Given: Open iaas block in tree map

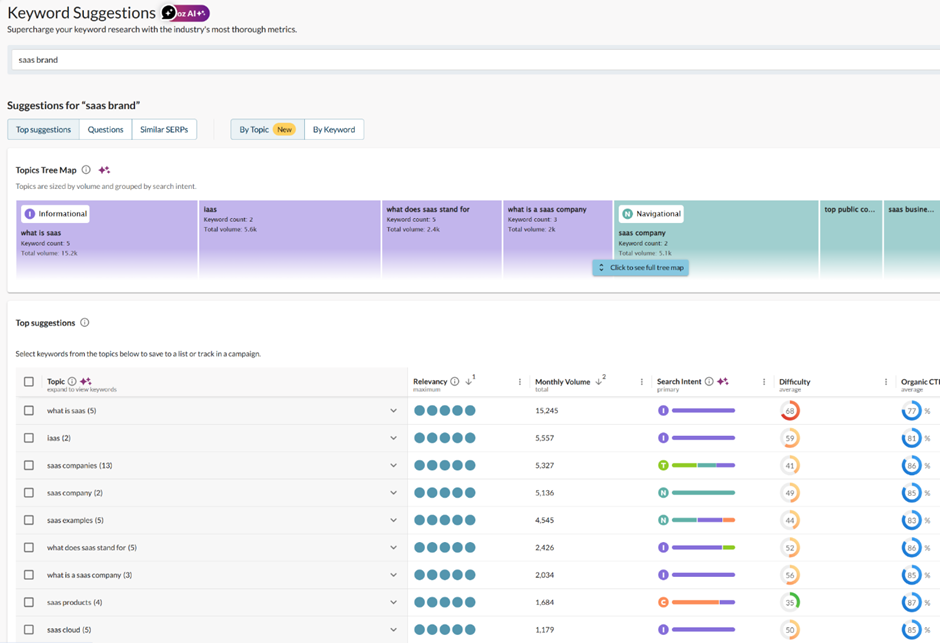Looking at the screenshot, I should [290, 239].
